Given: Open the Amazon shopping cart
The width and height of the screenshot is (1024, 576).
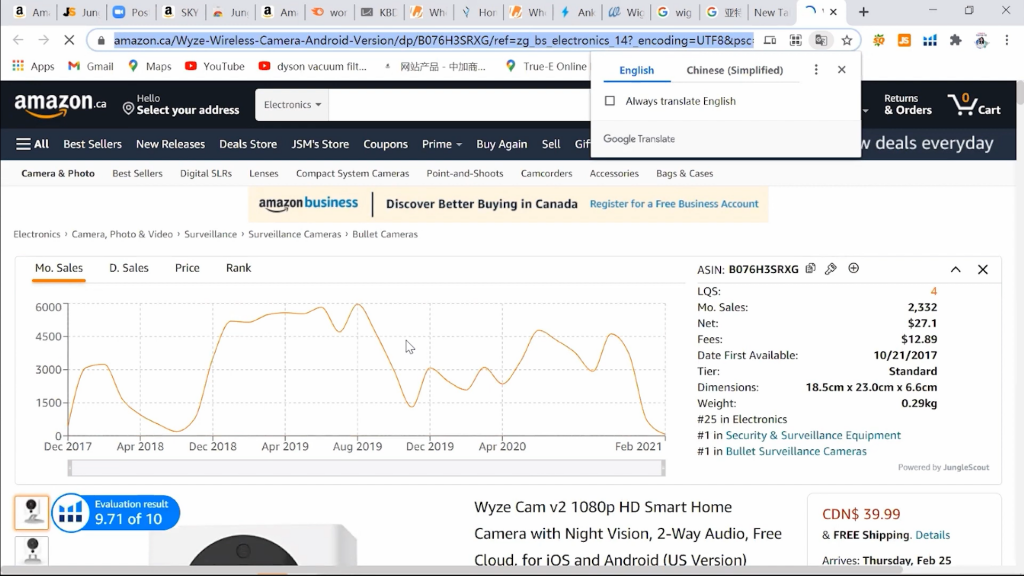Looking at the screenshot, I should [x=974, y=104].
